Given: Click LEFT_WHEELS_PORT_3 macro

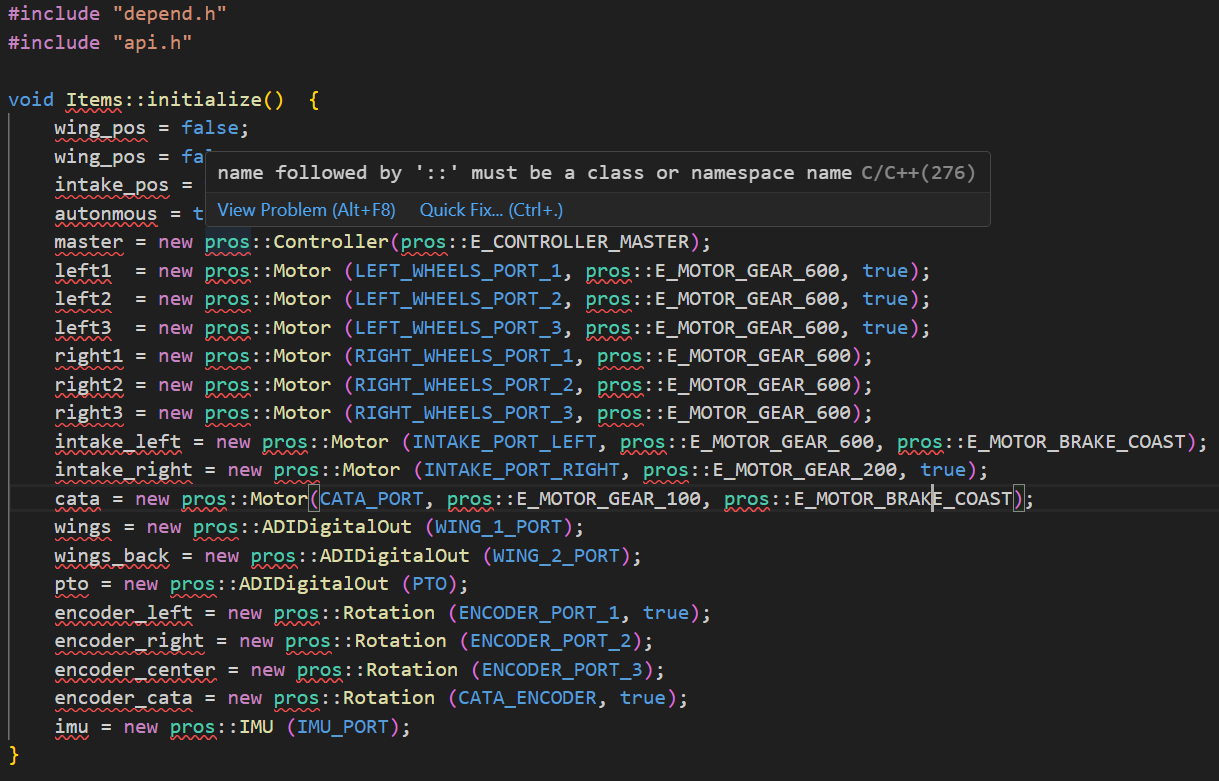Looking at the screenshot, I should click(x=459, y=328).
